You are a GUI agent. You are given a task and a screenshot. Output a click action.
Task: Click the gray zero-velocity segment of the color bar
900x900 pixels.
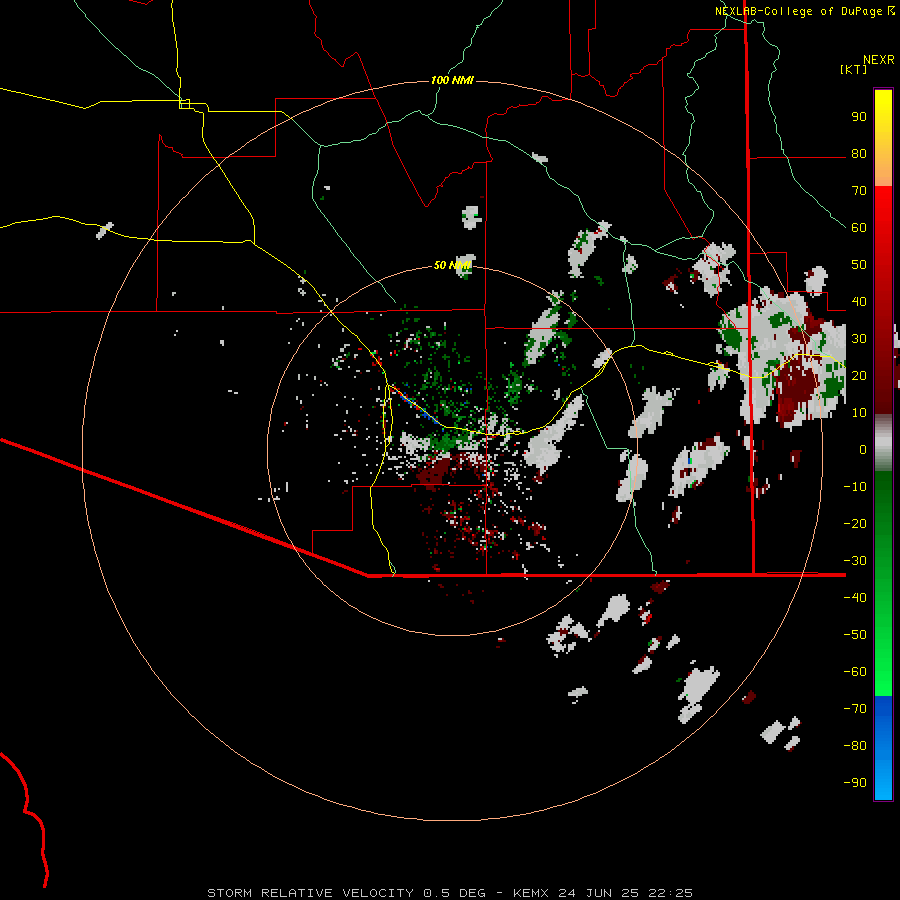pos(883,443)
